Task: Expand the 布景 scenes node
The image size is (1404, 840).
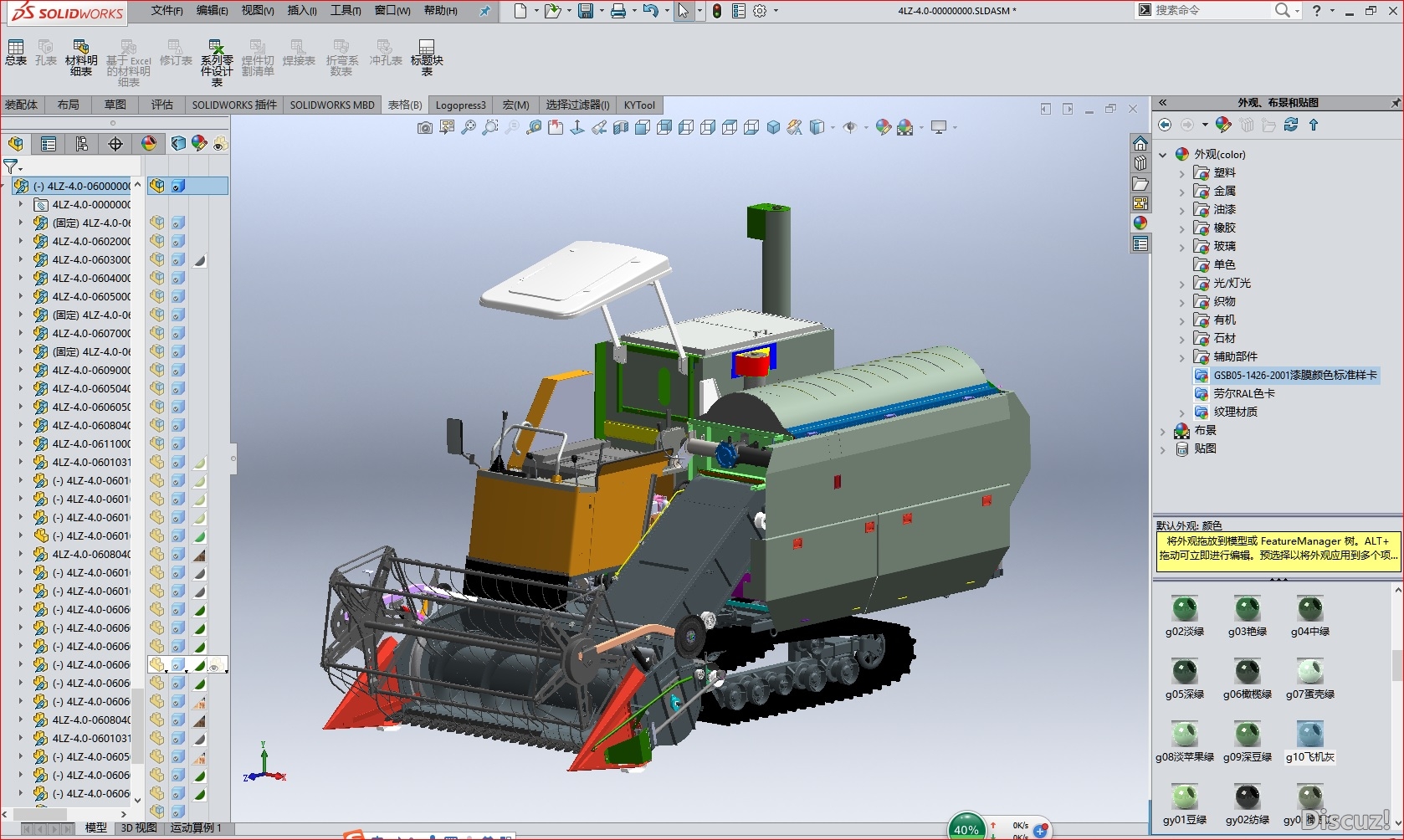Action: point(1162,431)
